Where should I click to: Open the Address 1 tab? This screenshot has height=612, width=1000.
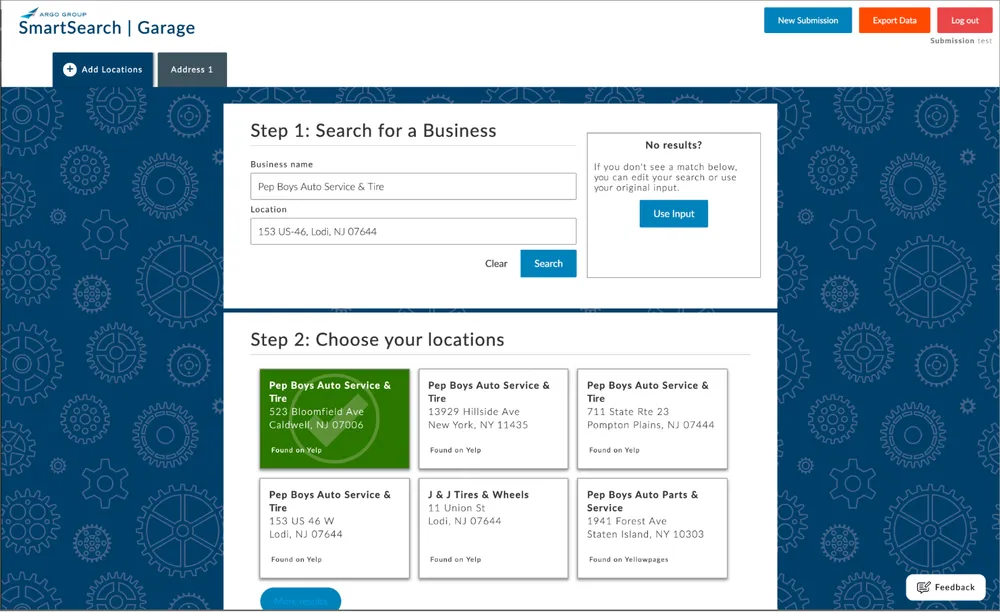tap(192, 69)
